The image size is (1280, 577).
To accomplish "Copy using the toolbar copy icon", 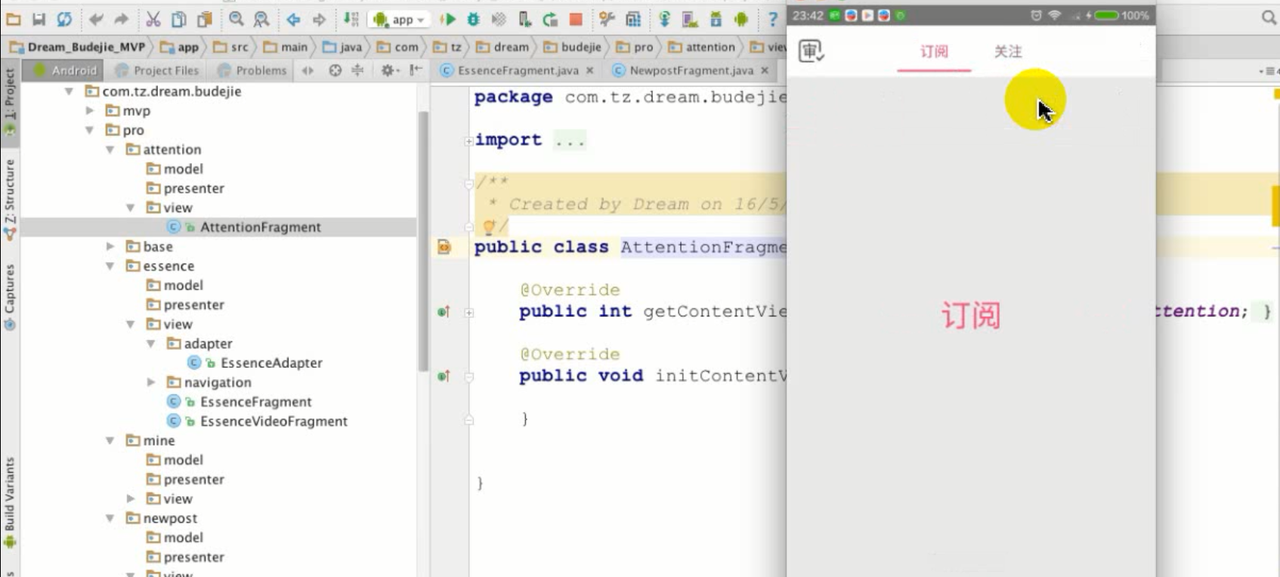I will 178,19.
